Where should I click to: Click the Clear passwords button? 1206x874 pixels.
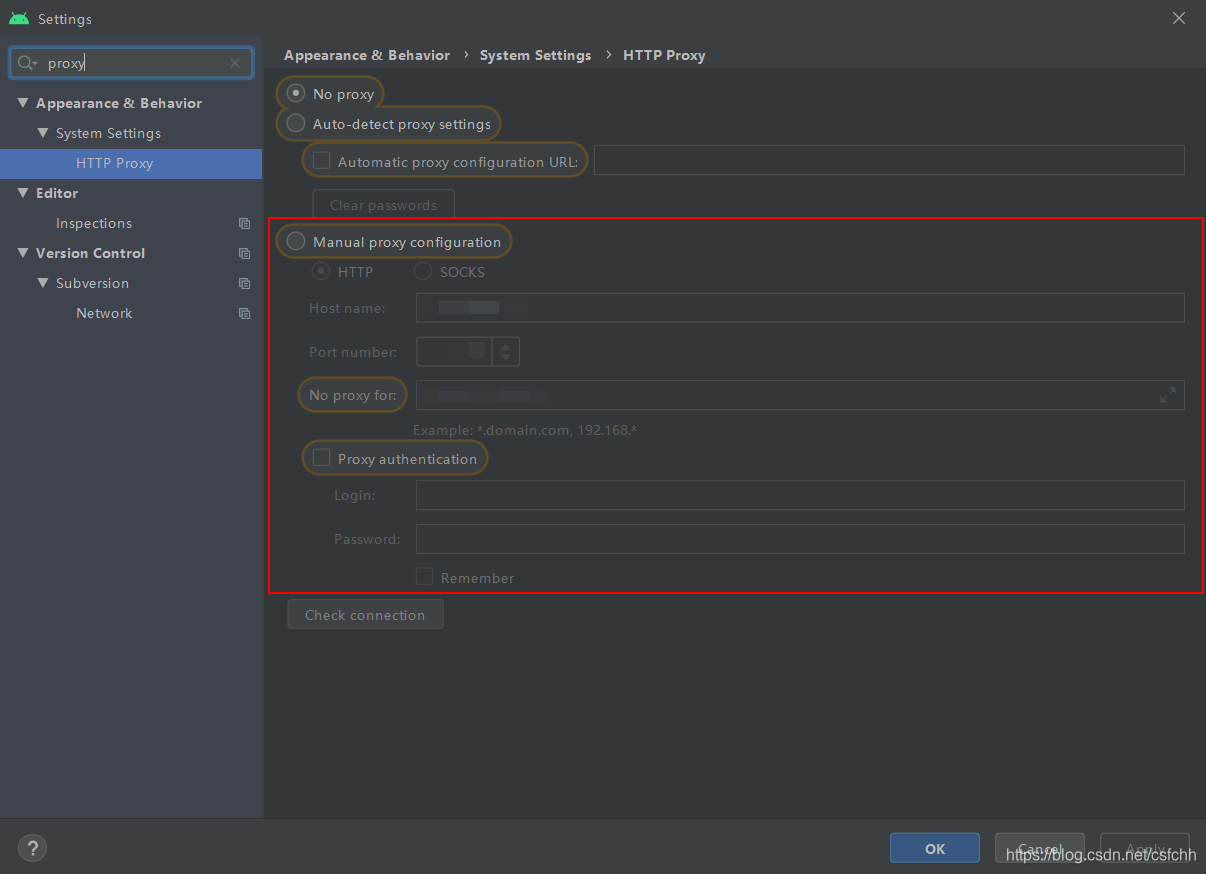383,205
